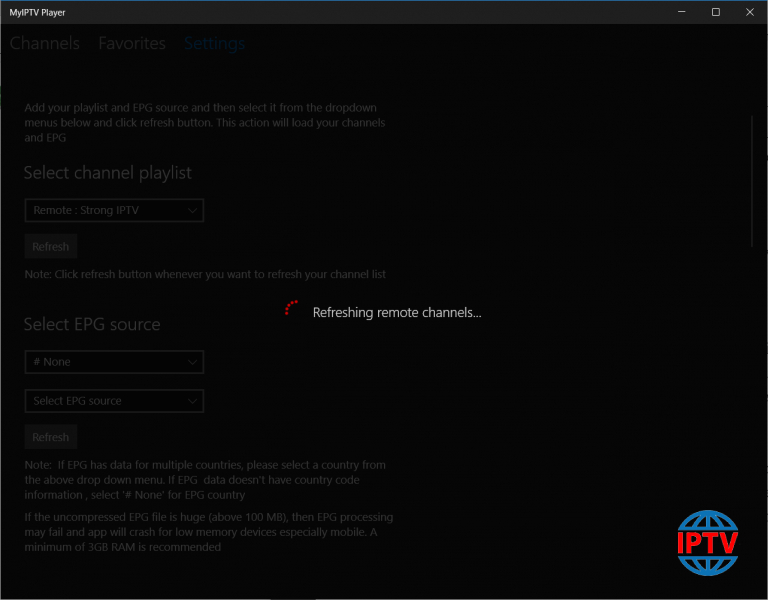Click the note about EPG data for multiple countries
768x600 pixels.
pos(205,480)
